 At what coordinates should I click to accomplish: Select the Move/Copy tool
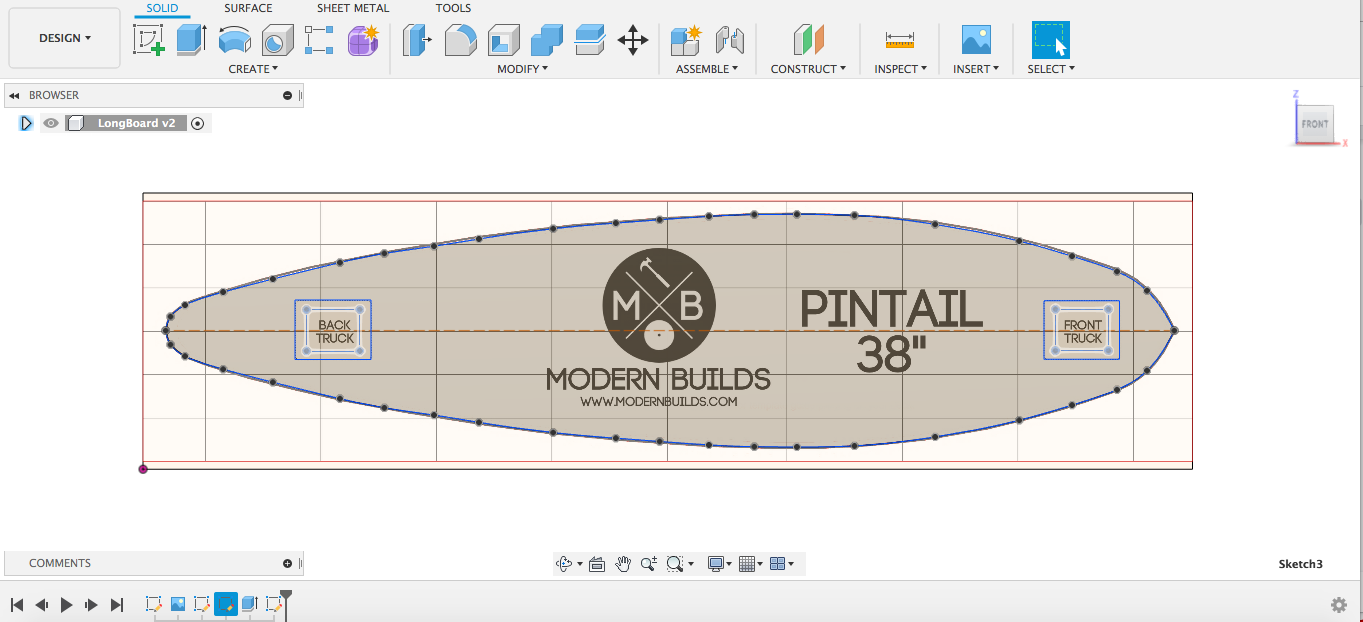633,40
